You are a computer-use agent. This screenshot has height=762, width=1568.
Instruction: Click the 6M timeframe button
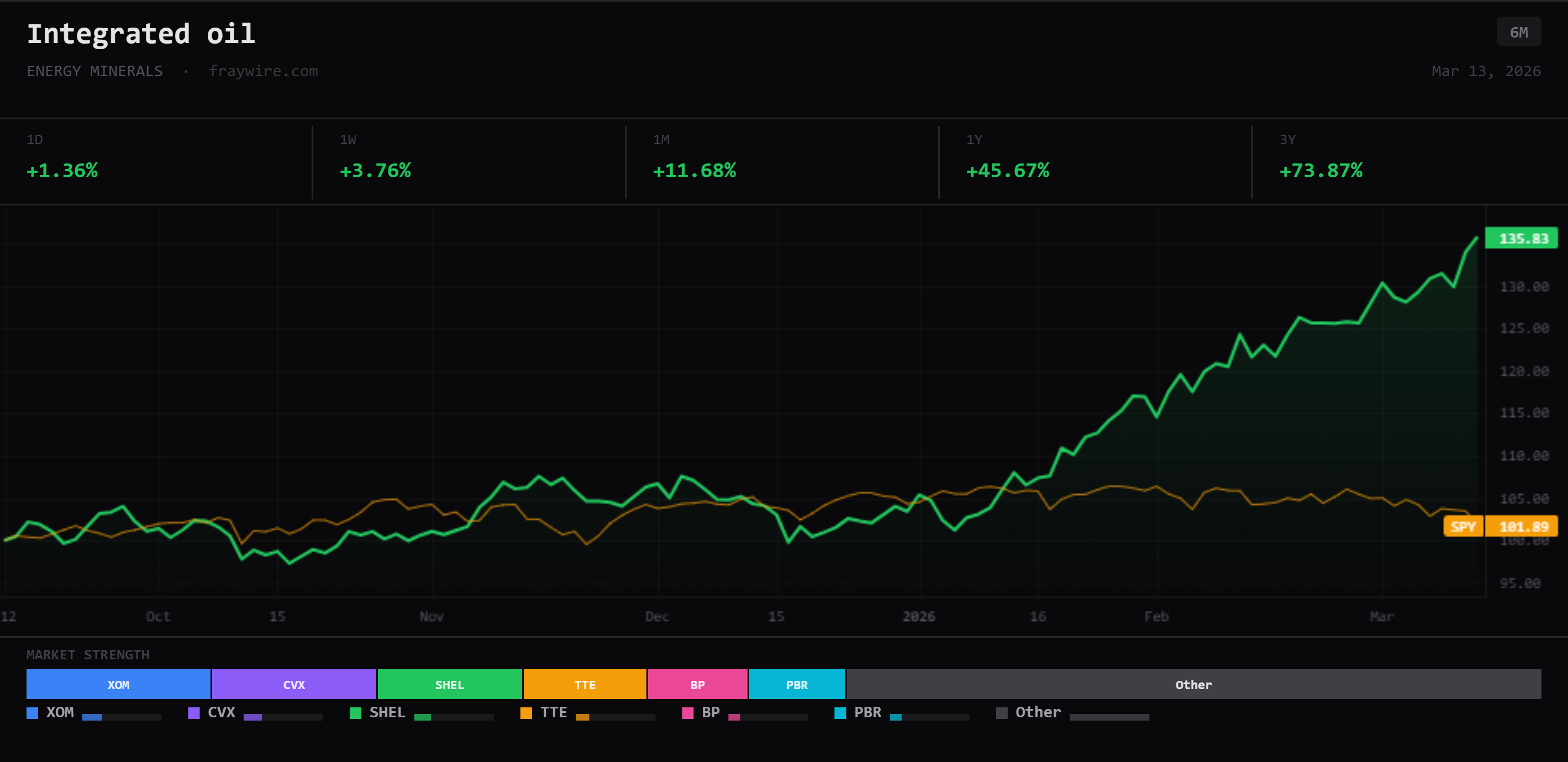[x=1518, y=32]
